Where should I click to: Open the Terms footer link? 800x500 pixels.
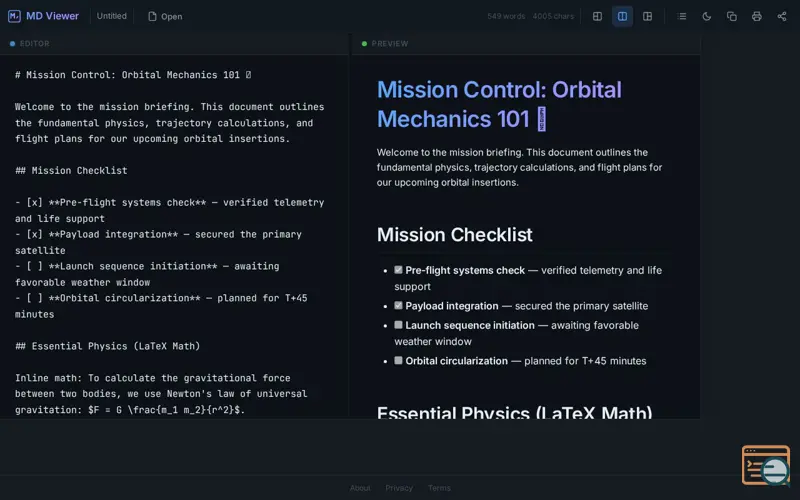point(439,488)
